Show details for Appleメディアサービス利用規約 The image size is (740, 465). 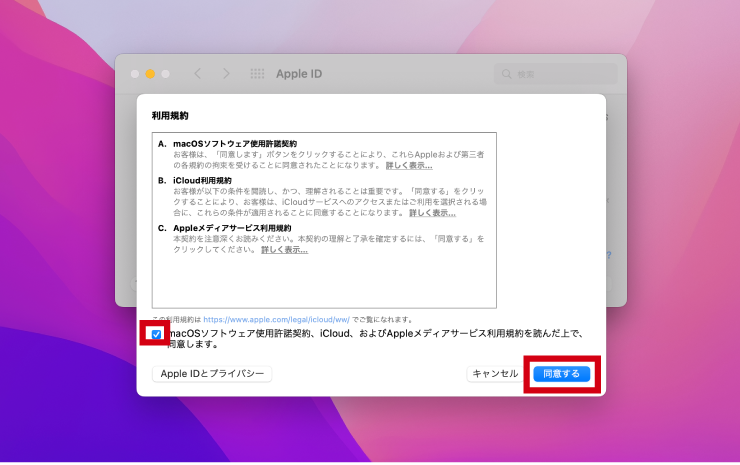tap(285, 250)
